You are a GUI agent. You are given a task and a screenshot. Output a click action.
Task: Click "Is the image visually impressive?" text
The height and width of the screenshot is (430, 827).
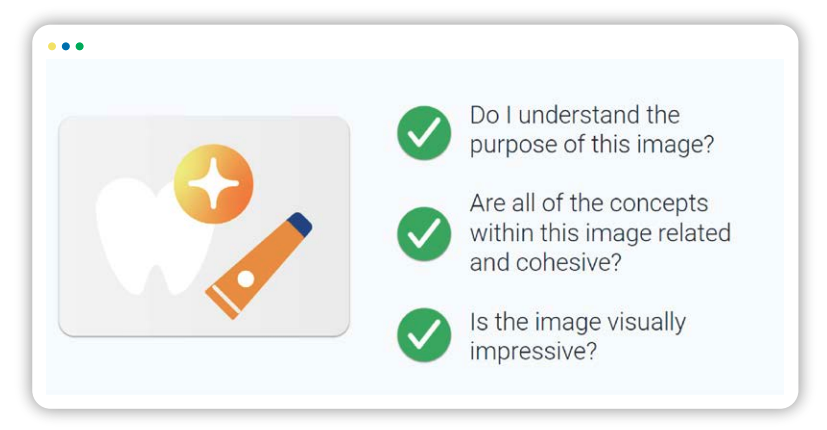click(578, 336)
